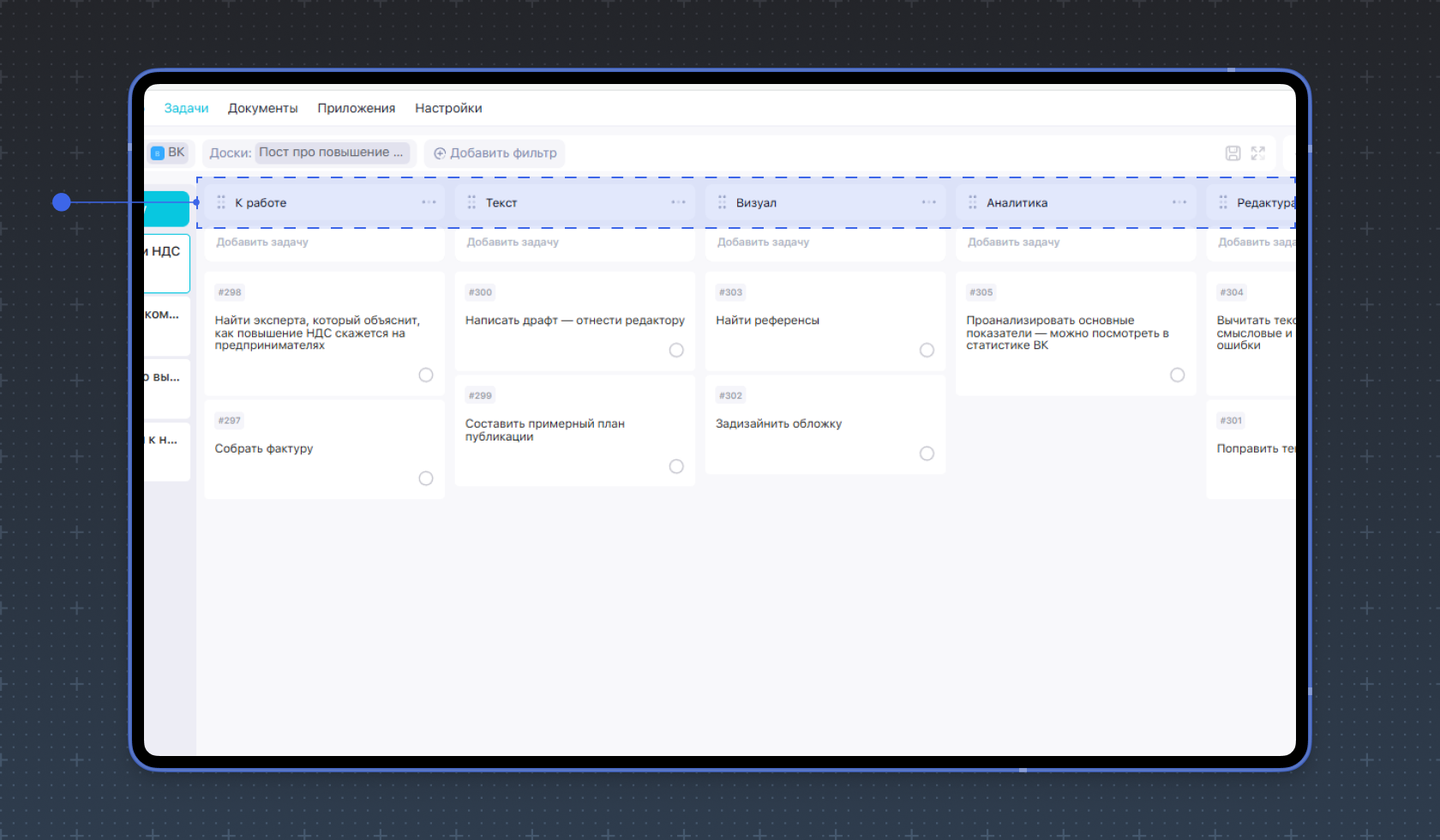Click the drag handle of Текст column
Screen dimensions: 1440x840
pyautogui.click(x=471, y=202)
